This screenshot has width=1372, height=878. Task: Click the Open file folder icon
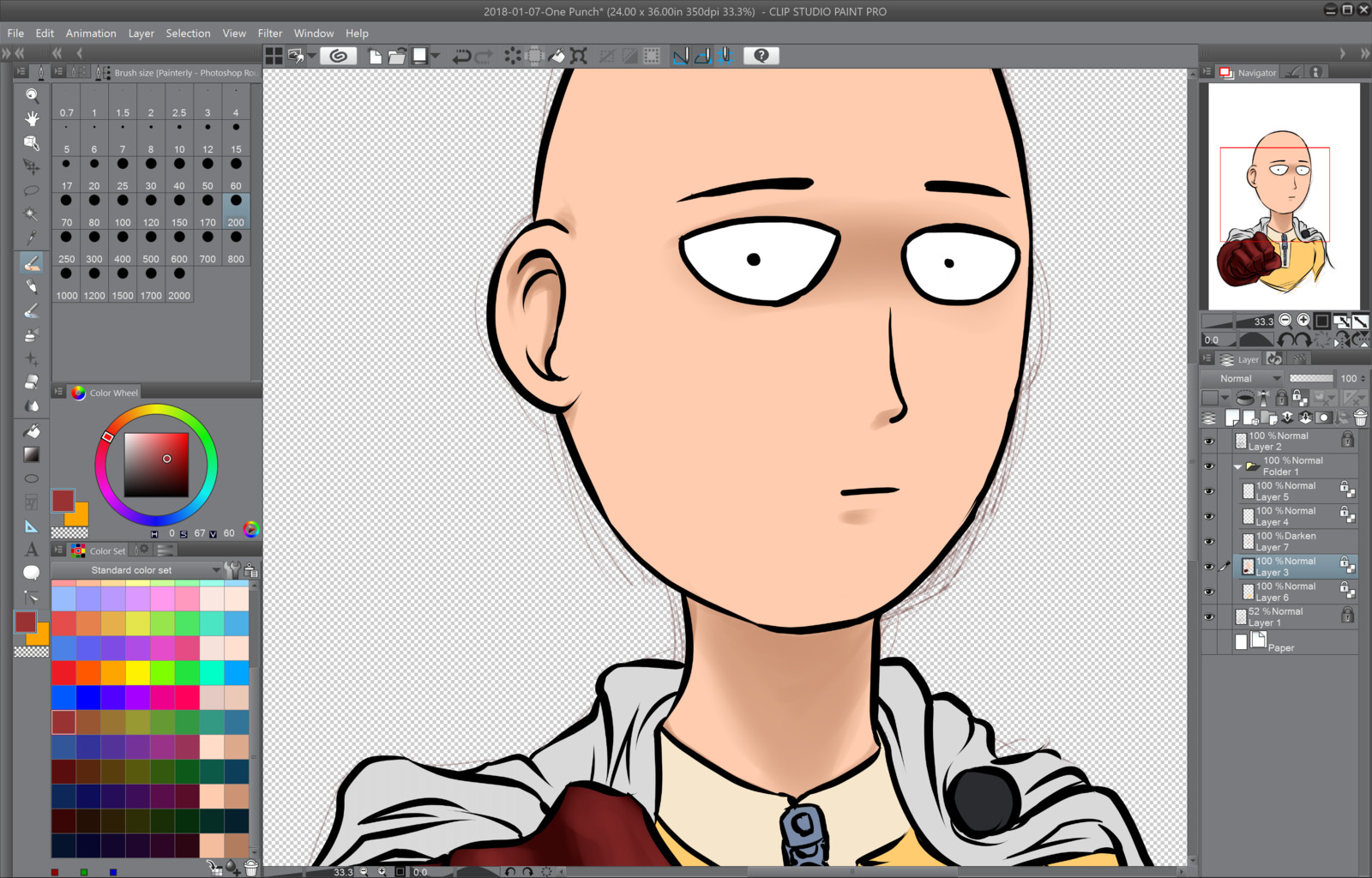tap(397, 56)
